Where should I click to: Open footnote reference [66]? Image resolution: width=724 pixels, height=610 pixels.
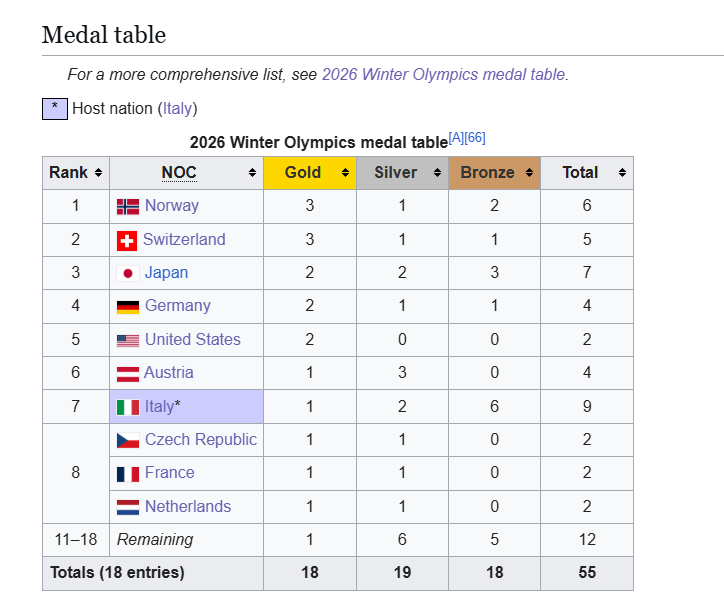point(475,138)
